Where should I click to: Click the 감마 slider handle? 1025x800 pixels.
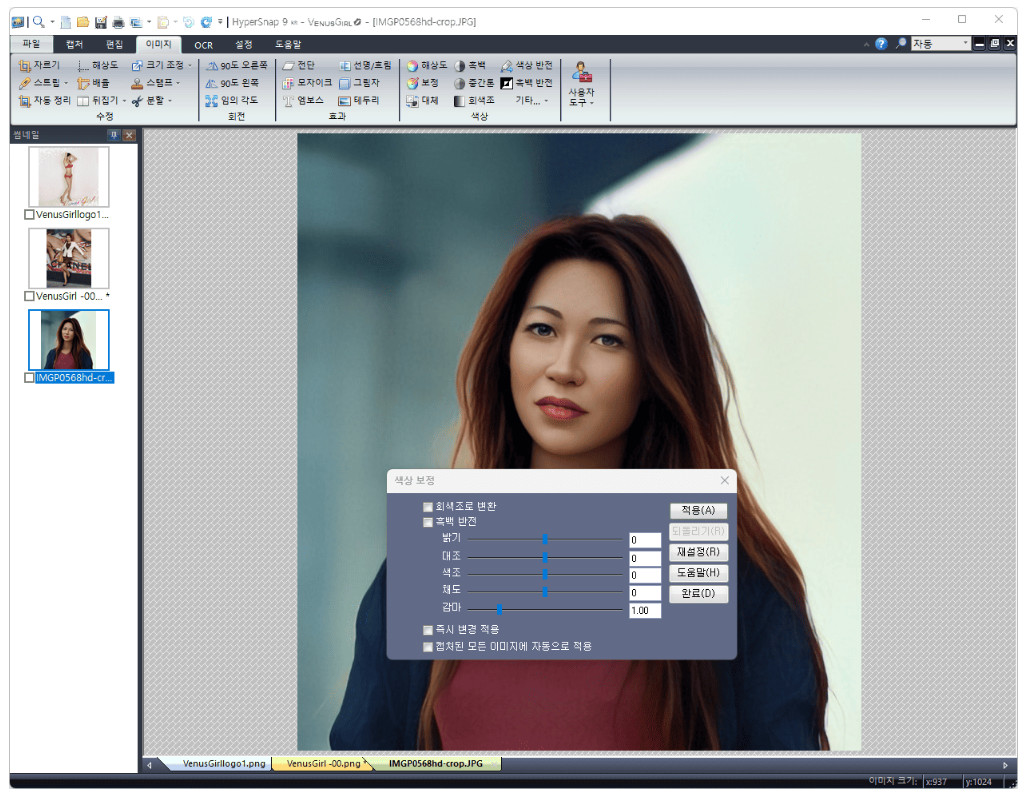(499, 609)
